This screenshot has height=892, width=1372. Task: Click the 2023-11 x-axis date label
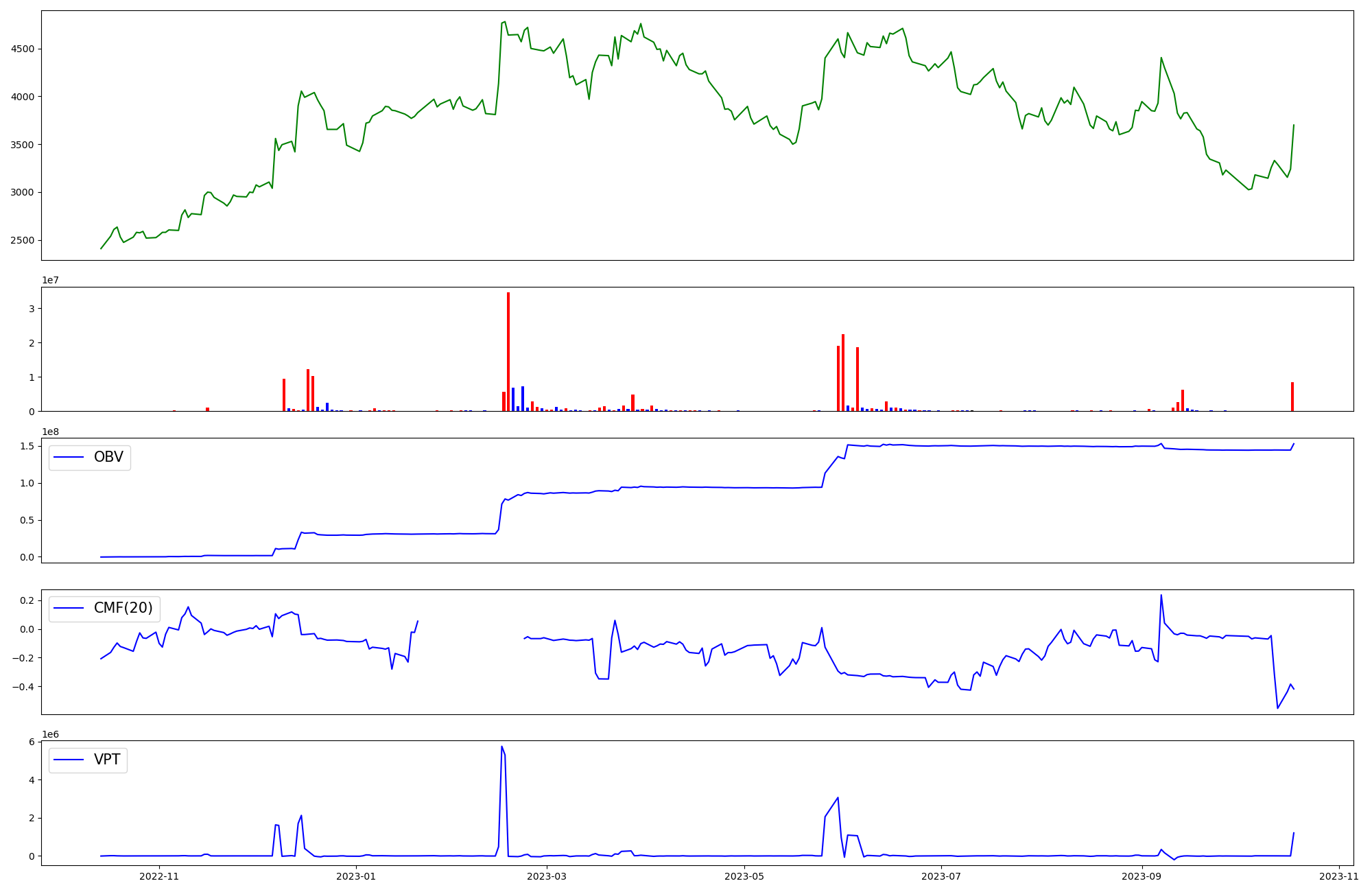tap(1338, 876)
